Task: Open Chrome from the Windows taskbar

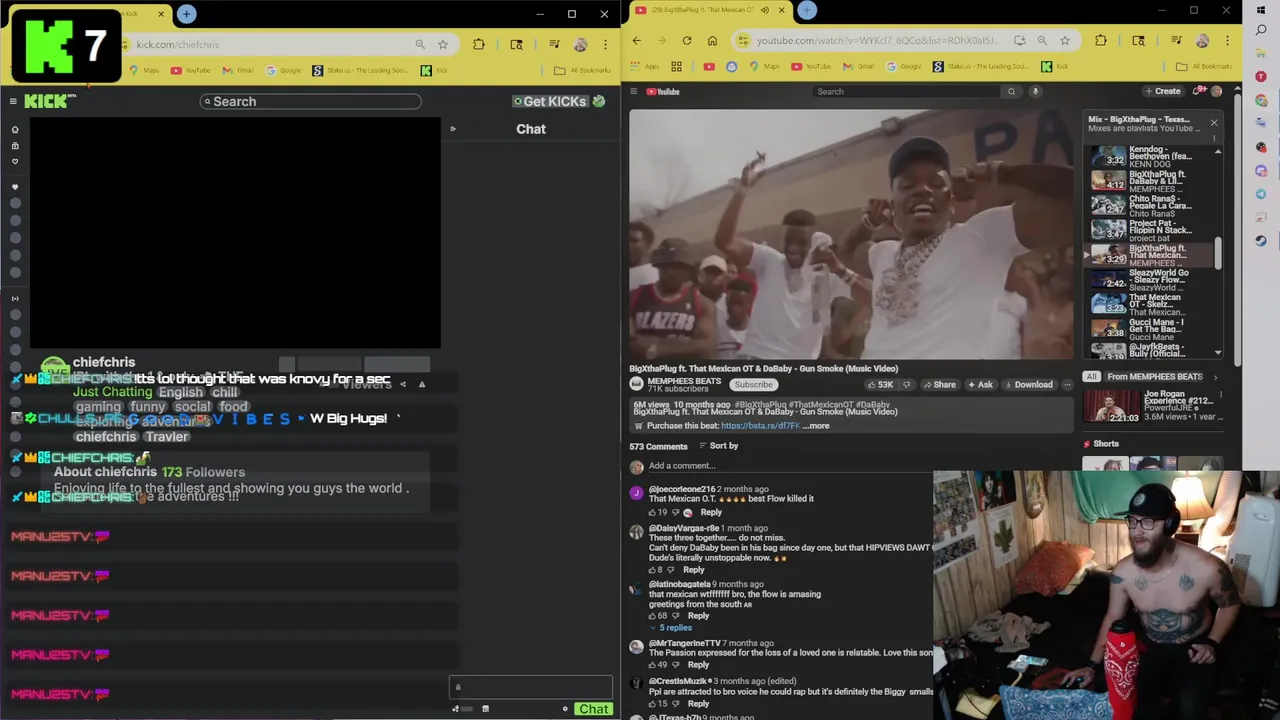Action: [1261, 101]
